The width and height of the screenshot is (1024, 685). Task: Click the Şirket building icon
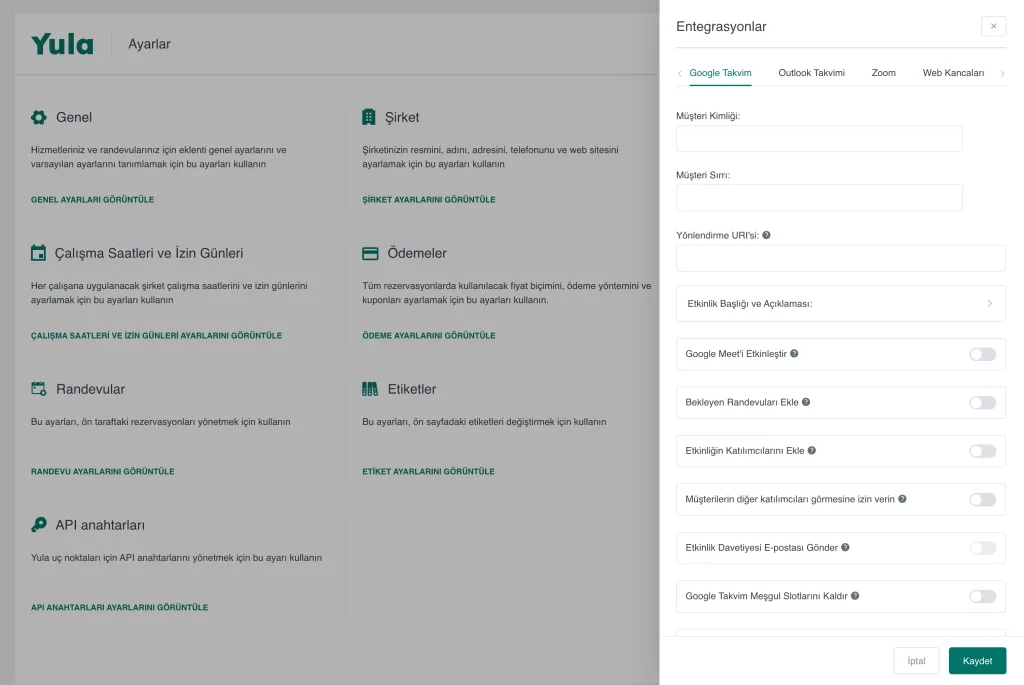(369, 117)
